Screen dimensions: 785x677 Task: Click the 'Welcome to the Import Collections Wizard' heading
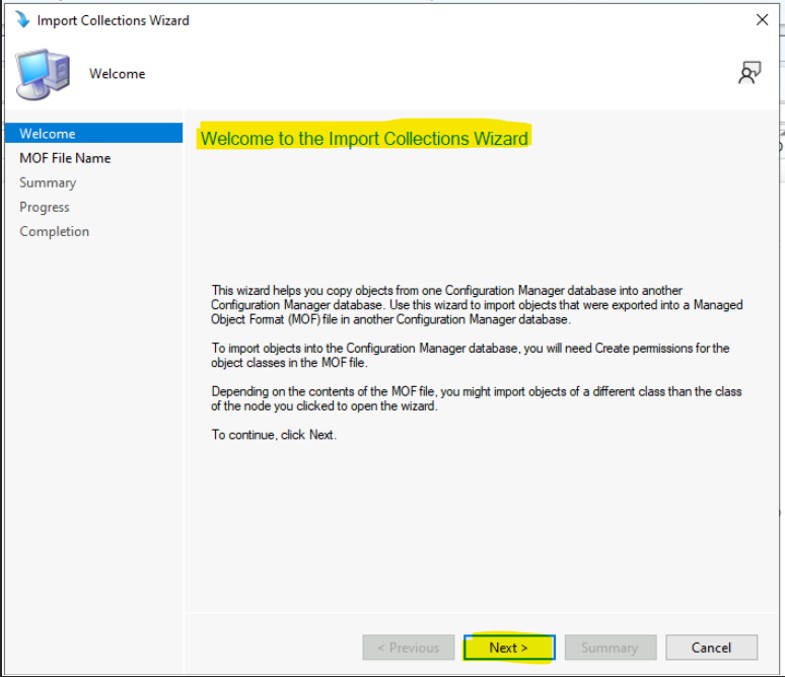pos(364,138)
